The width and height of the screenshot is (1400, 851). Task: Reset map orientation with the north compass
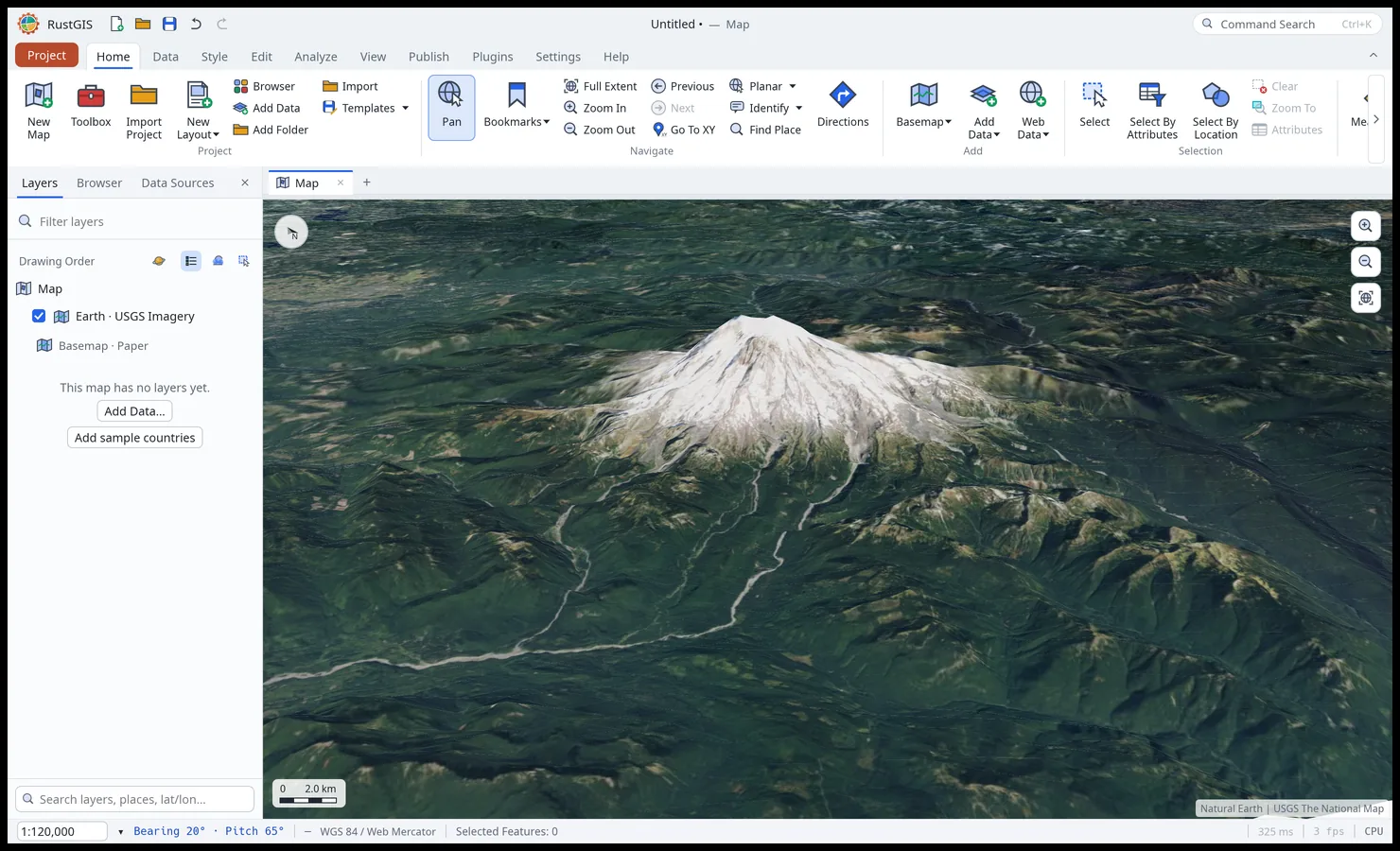coord(291,233)
